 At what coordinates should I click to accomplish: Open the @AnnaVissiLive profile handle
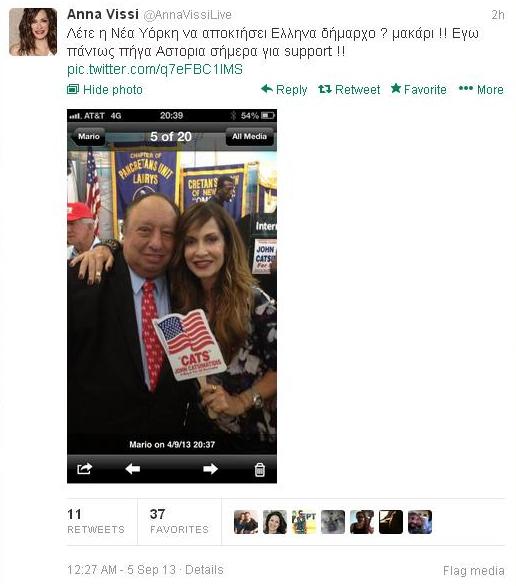pyautogui.click(x=188, y=15)
